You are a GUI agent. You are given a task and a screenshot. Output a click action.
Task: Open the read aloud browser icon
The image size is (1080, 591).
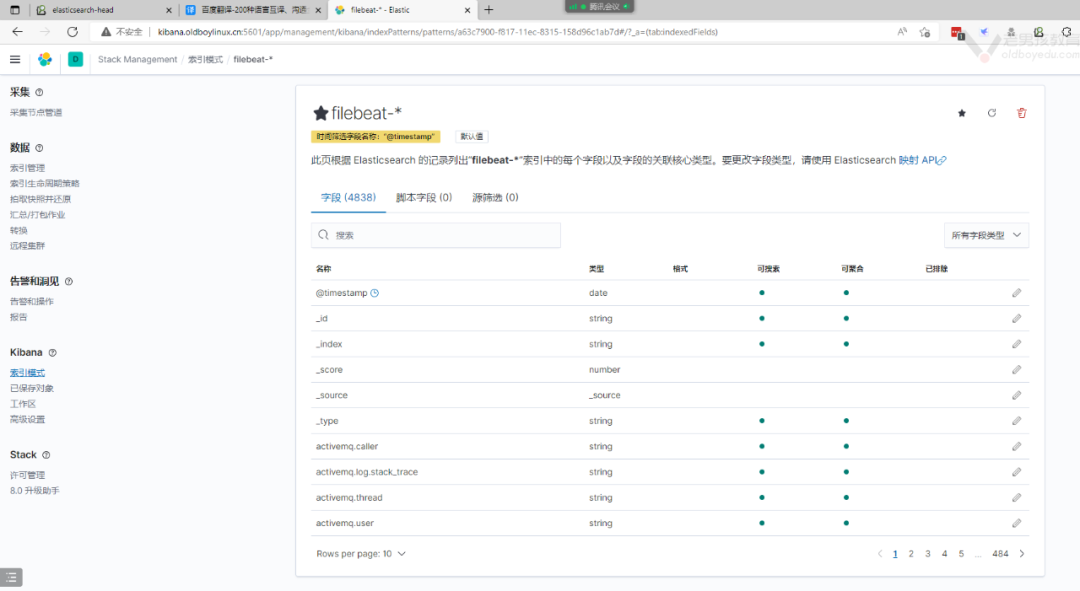pos(902,32)
